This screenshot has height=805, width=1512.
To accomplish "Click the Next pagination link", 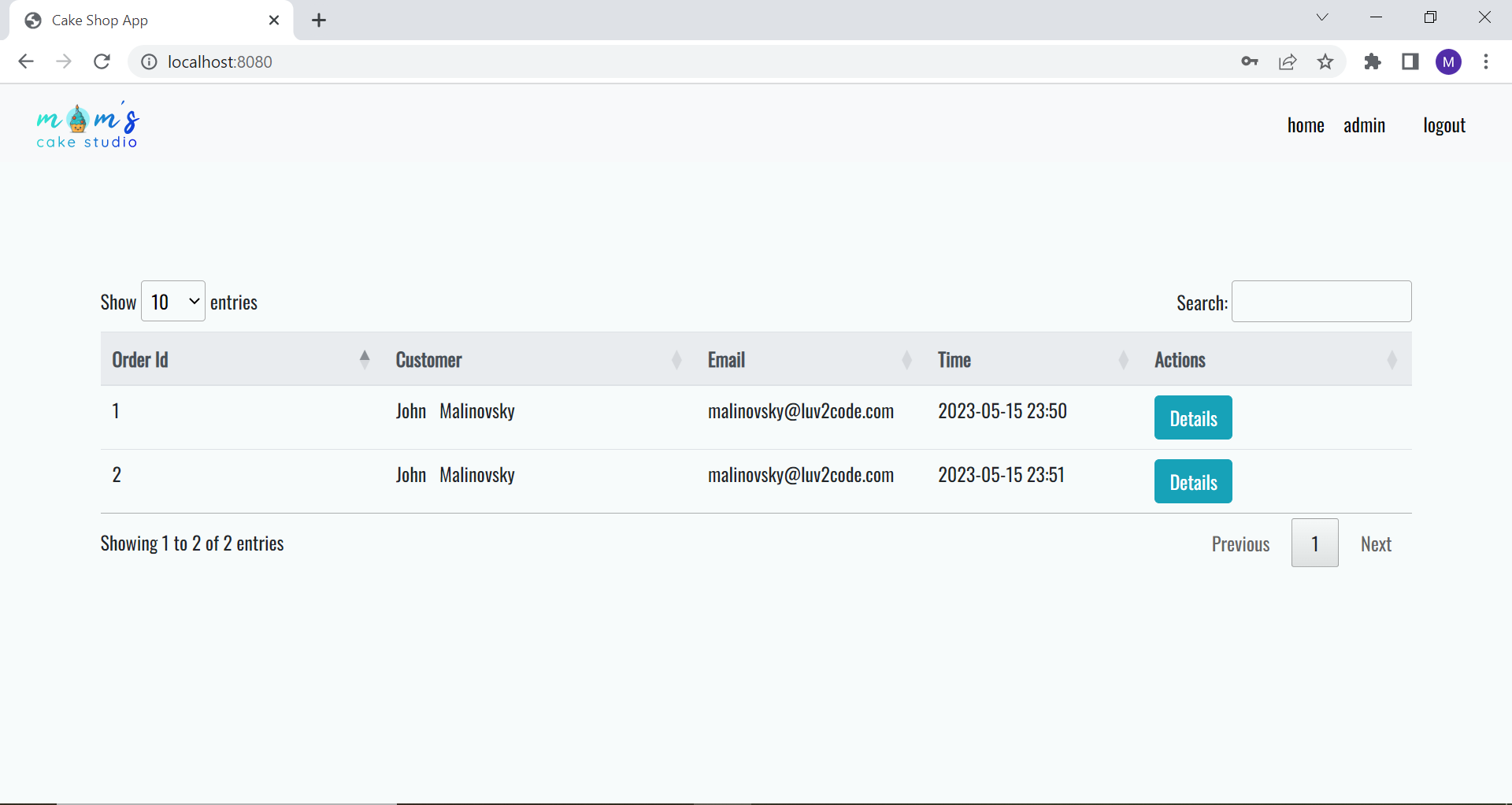I will [x=1376, y=543].
